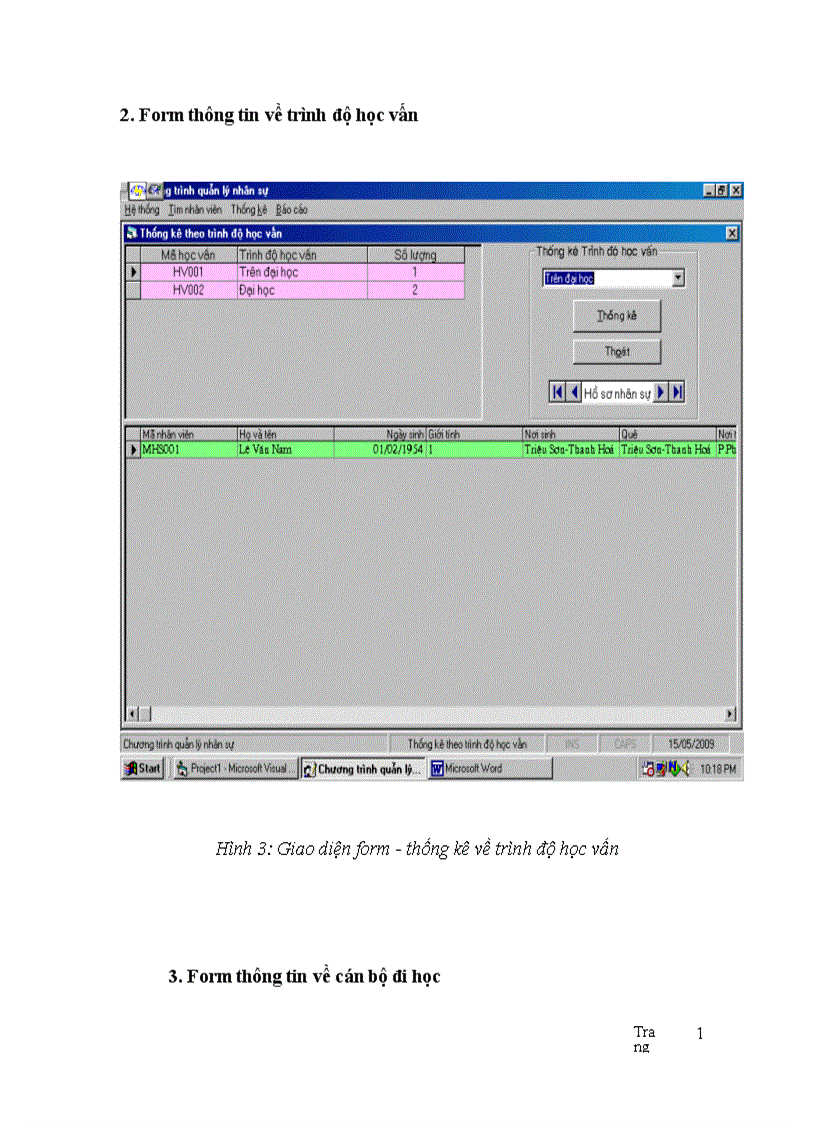This screenshot has width=816, height=1123.
Task: Jump to last record in Hồ sơ nhân sự
Action: click(x=677, y=393)
